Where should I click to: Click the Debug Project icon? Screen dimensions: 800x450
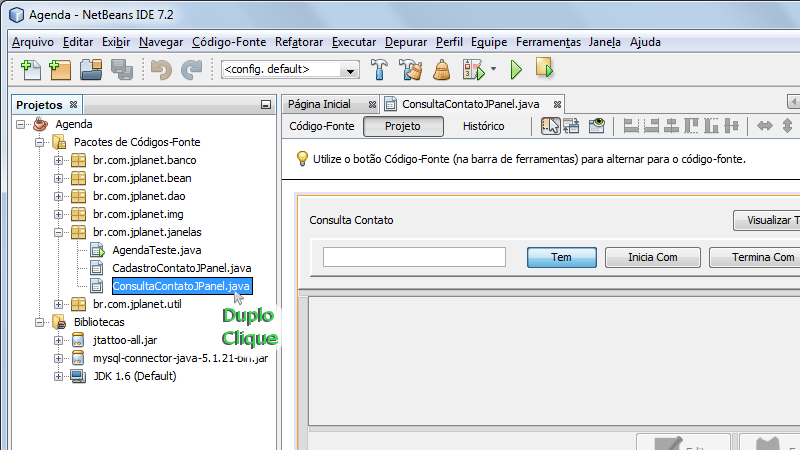point(473,70)
